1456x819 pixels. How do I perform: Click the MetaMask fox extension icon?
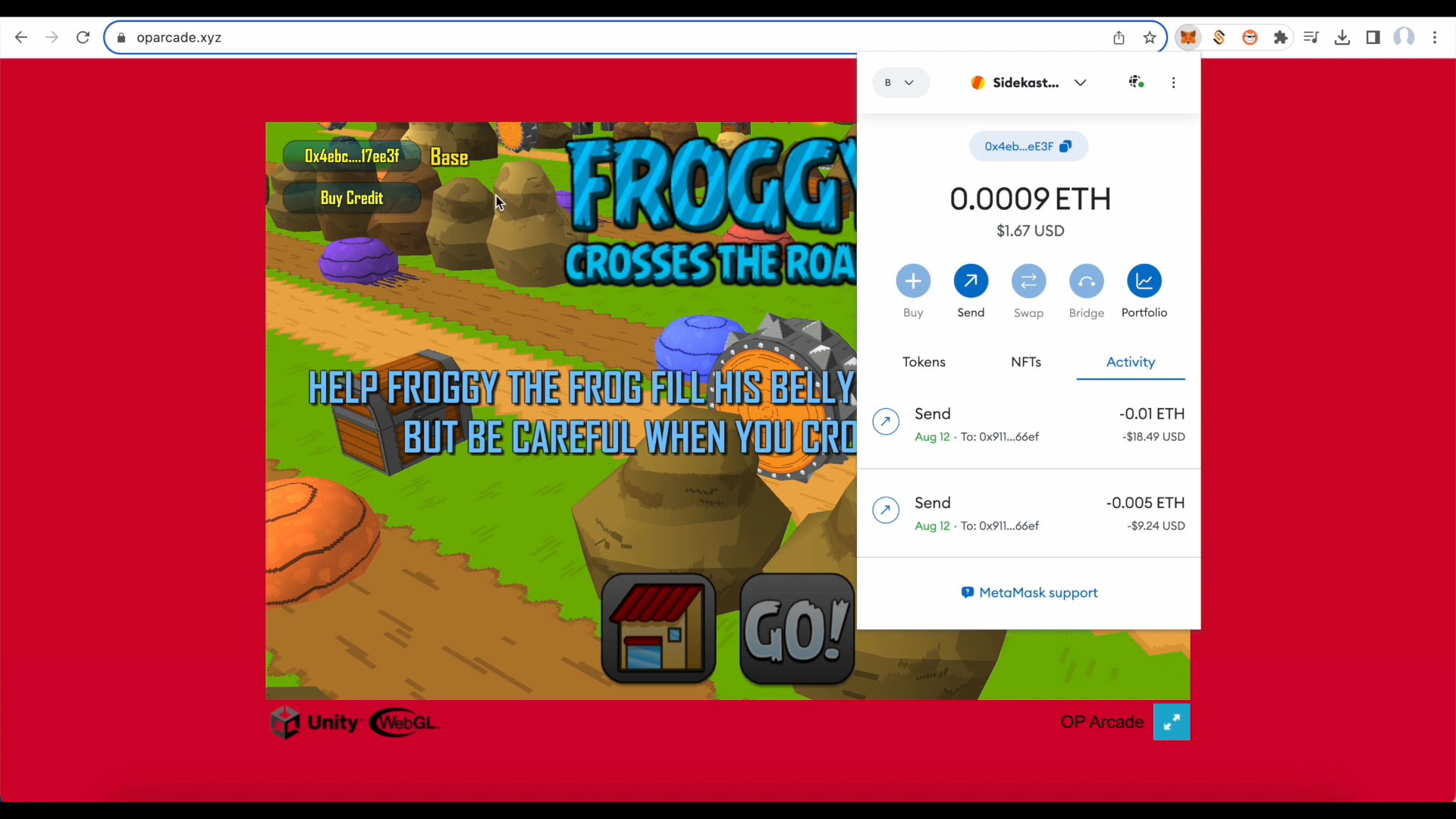(1188, 37)
